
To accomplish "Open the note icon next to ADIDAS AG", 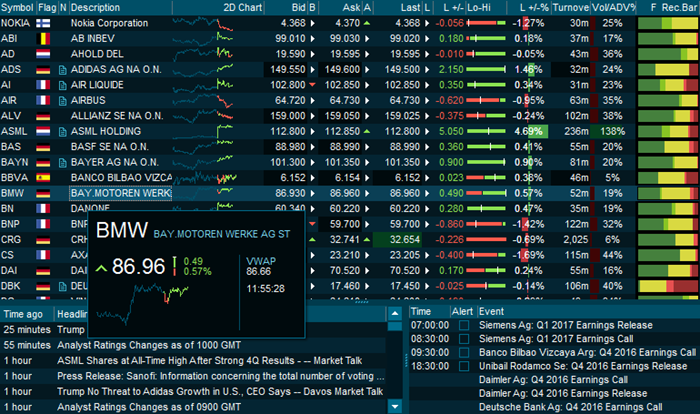I will pyautogui.click(x=62, y=70).
